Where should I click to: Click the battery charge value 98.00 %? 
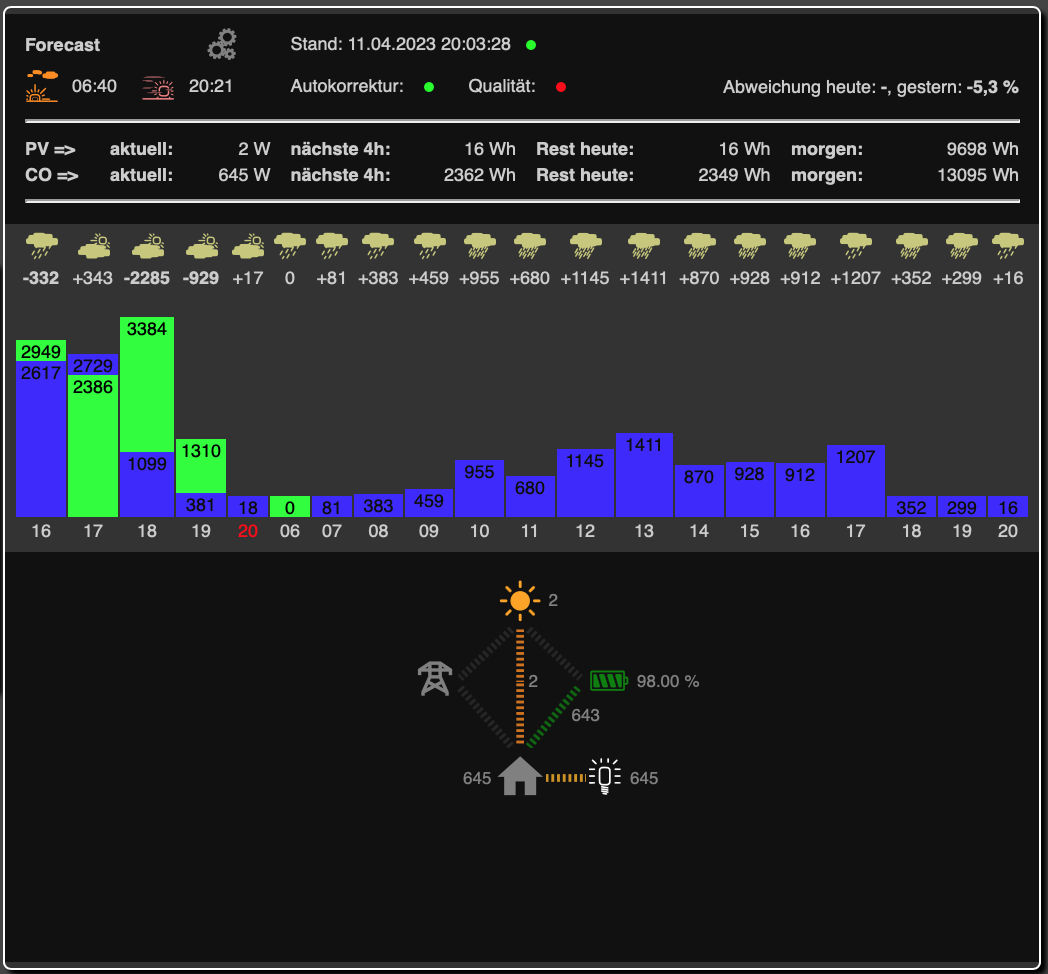[x=668, y=681]
